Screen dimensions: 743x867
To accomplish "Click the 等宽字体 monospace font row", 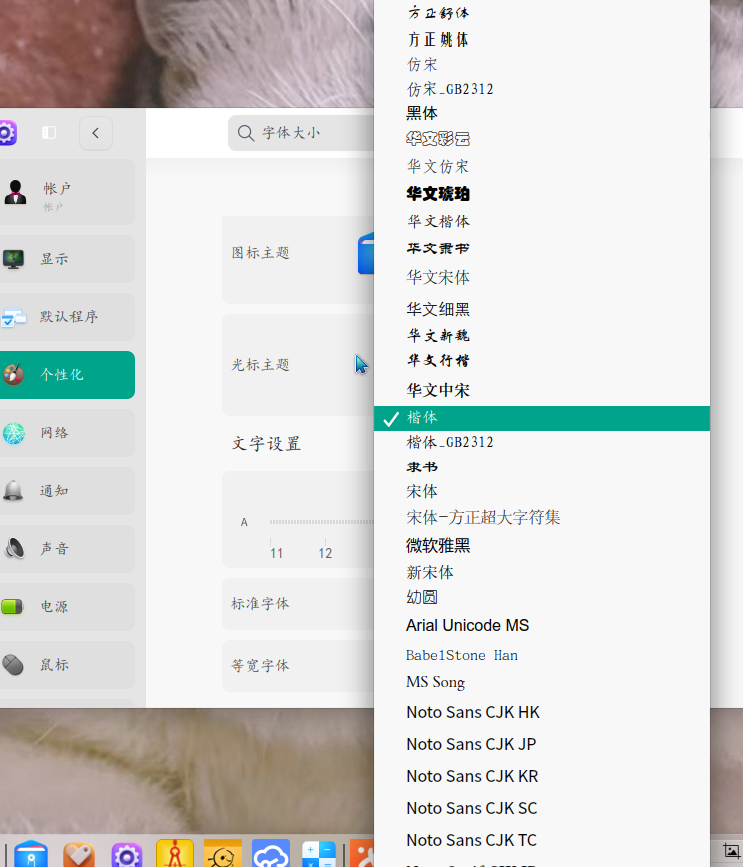I will [x=299, y=666].
